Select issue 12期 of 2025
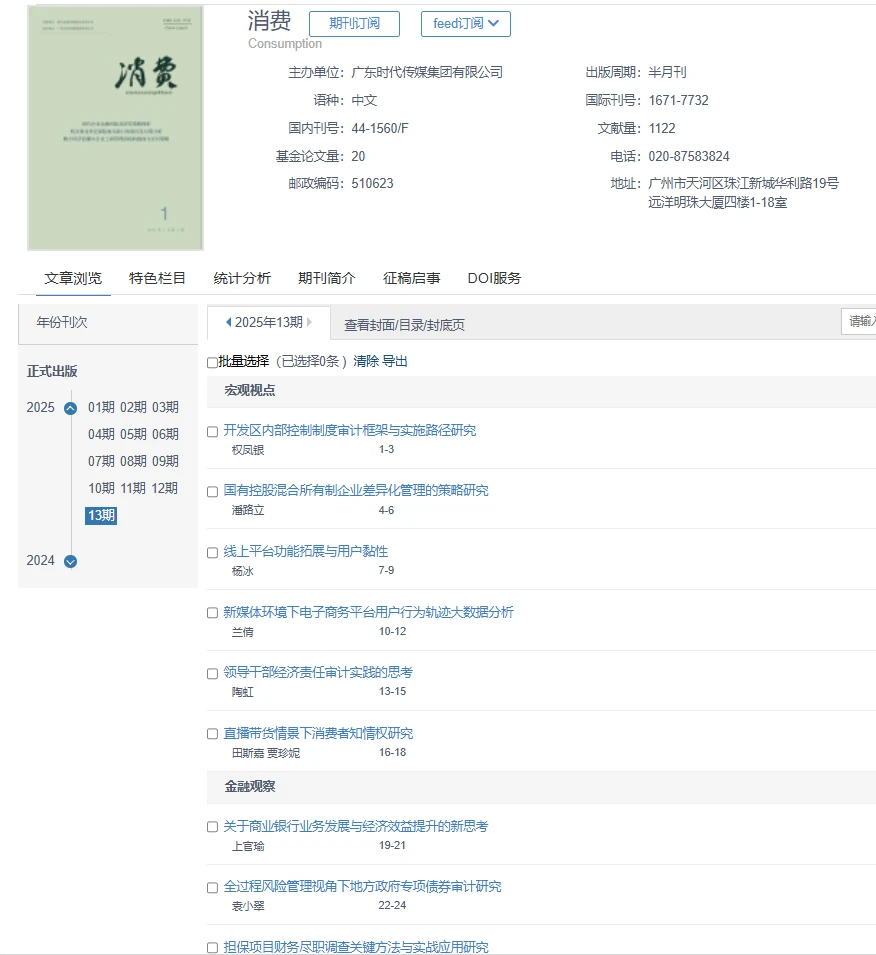 tap(165, 488)
